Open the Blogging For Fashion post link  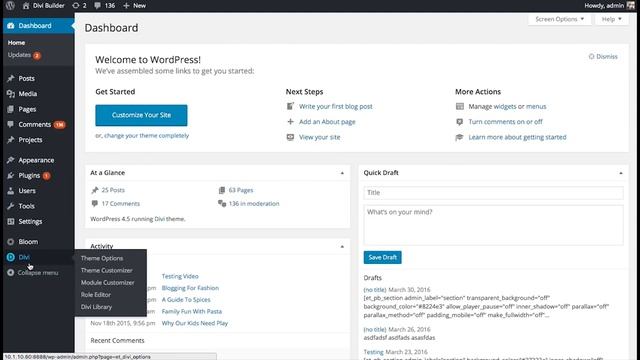click(190, 288)
